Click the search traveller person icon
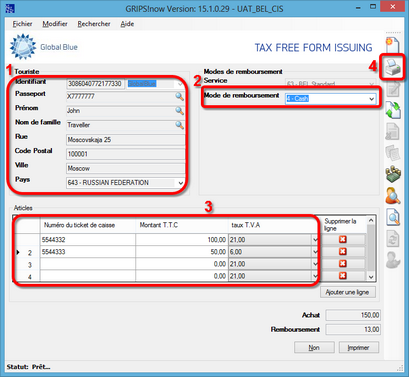409x377 pixels. point(393,196)
